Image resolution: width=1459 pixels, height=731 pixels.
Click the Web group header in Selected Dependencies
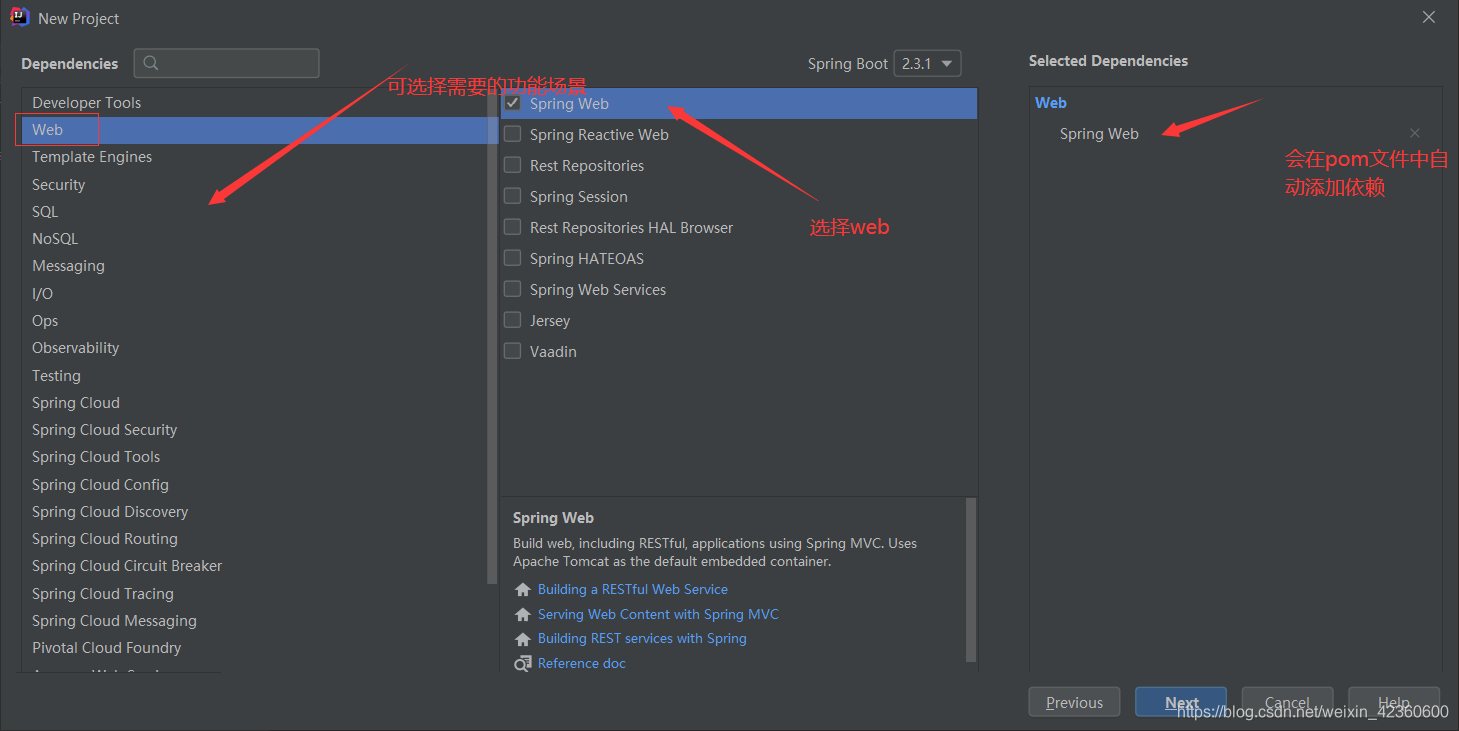point(1051,103)
